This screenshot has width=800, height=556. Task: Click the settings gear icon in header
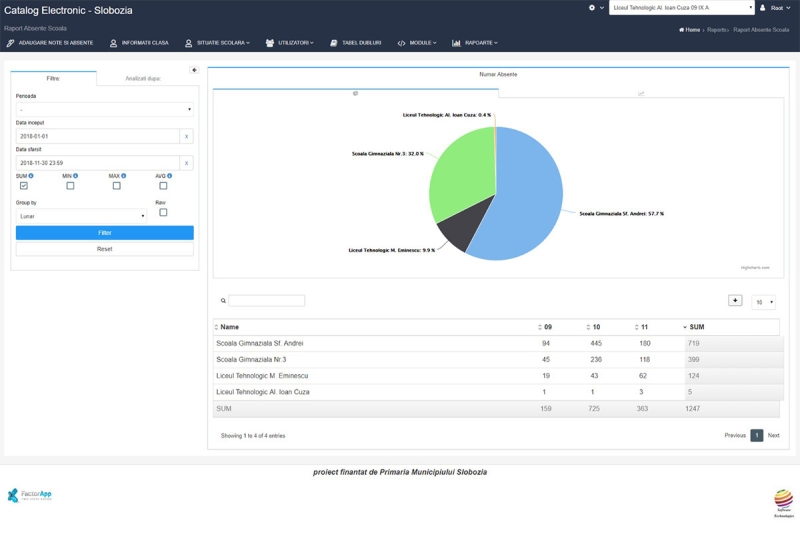point(592,7)
